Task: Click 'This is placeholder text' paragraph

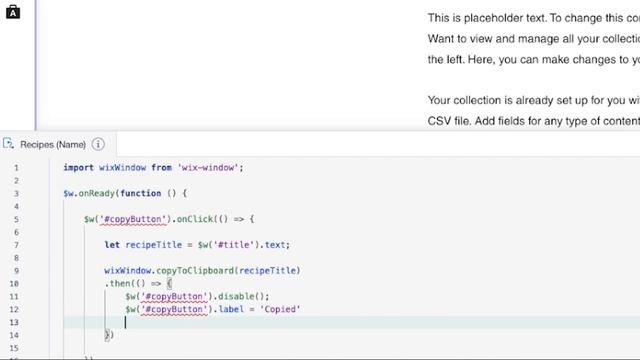Action: [x=533, y=18]
